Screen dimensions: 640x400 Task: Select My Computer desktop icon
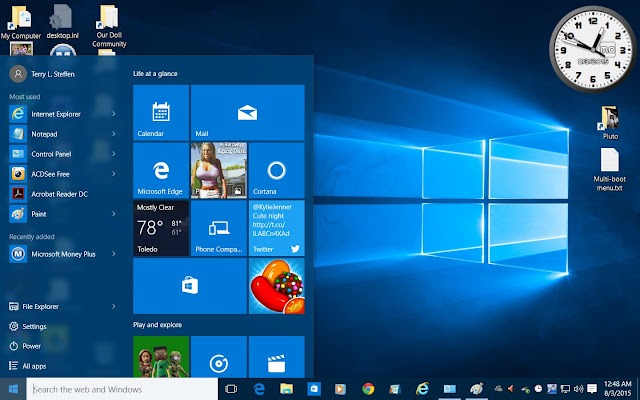click(20, 22)
